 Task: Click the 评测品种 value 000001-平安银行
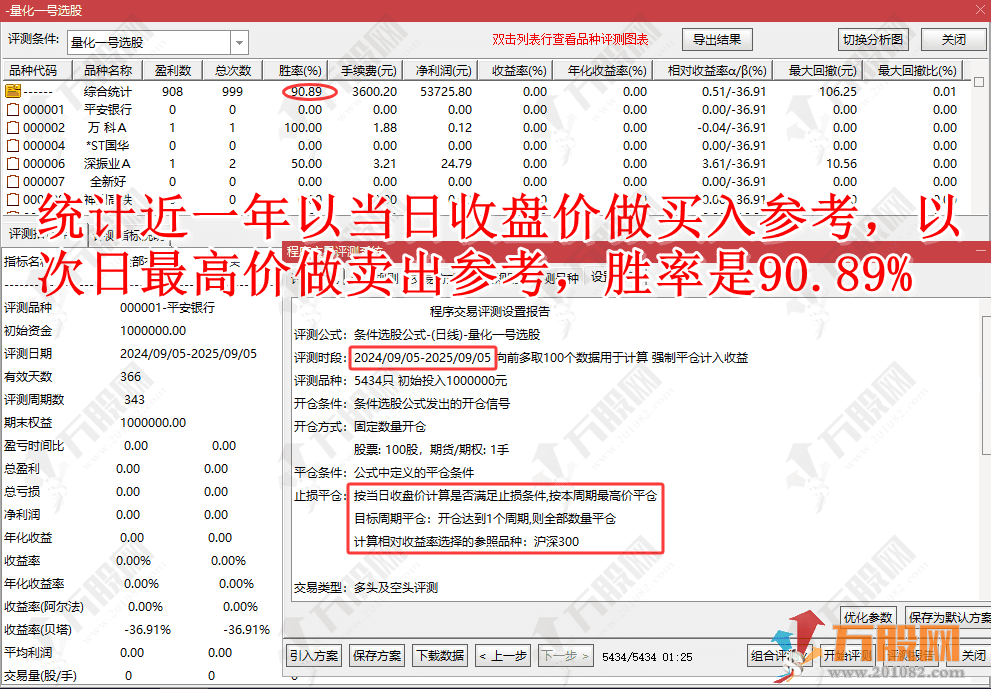click(x=167, y=308)
